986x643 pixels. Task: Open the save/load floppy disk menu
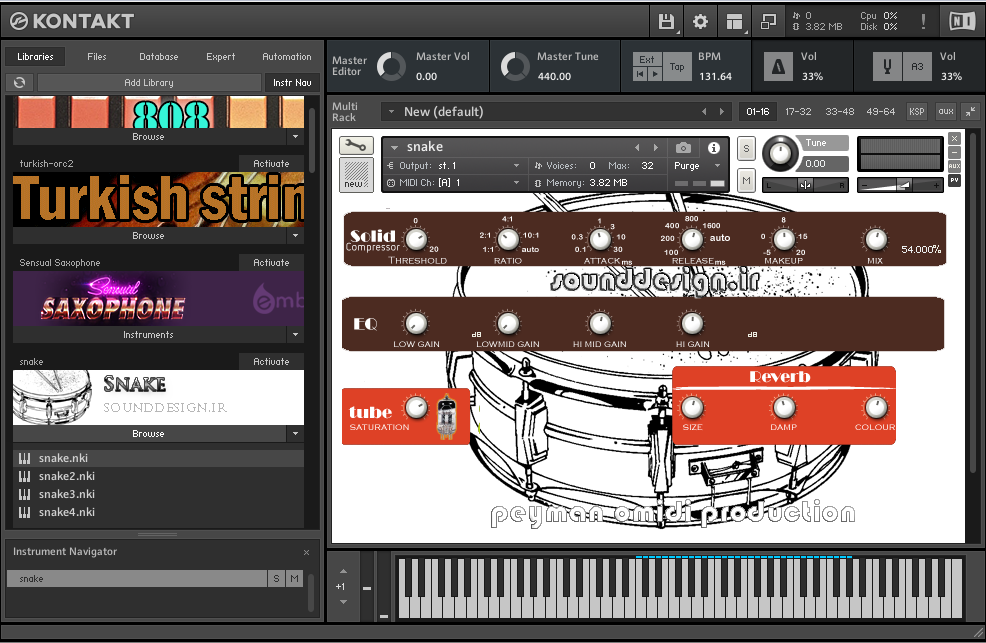(666, 21)
